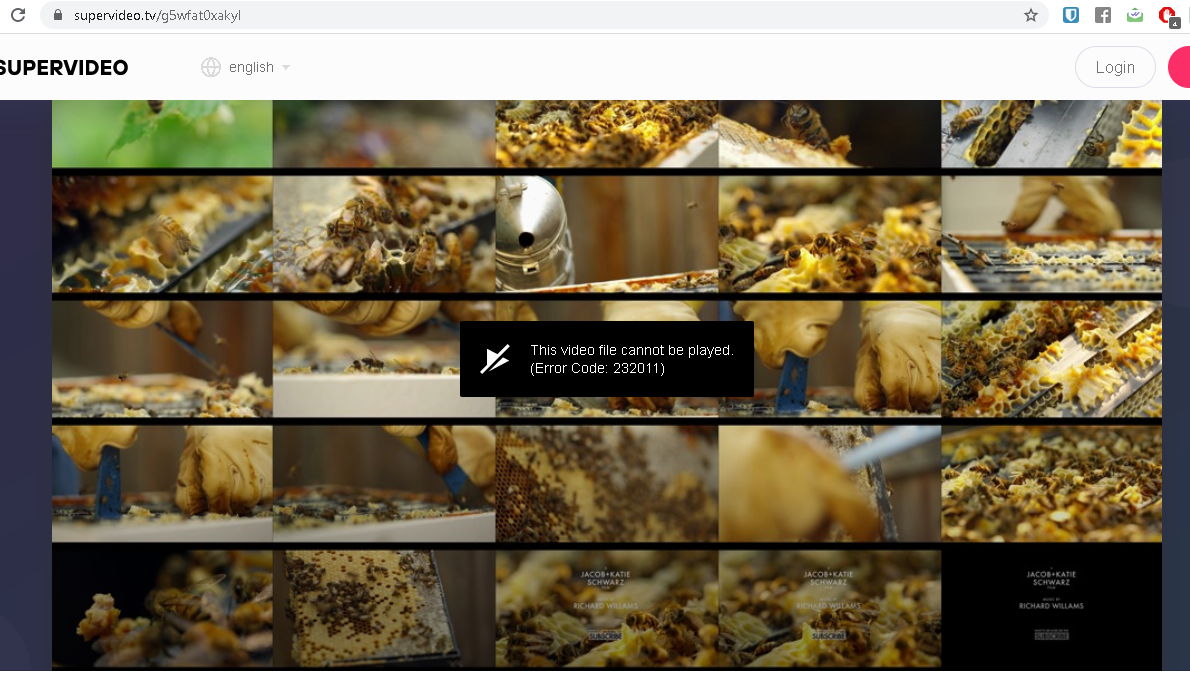Click the crossed-out play error icon

point(495,359)
